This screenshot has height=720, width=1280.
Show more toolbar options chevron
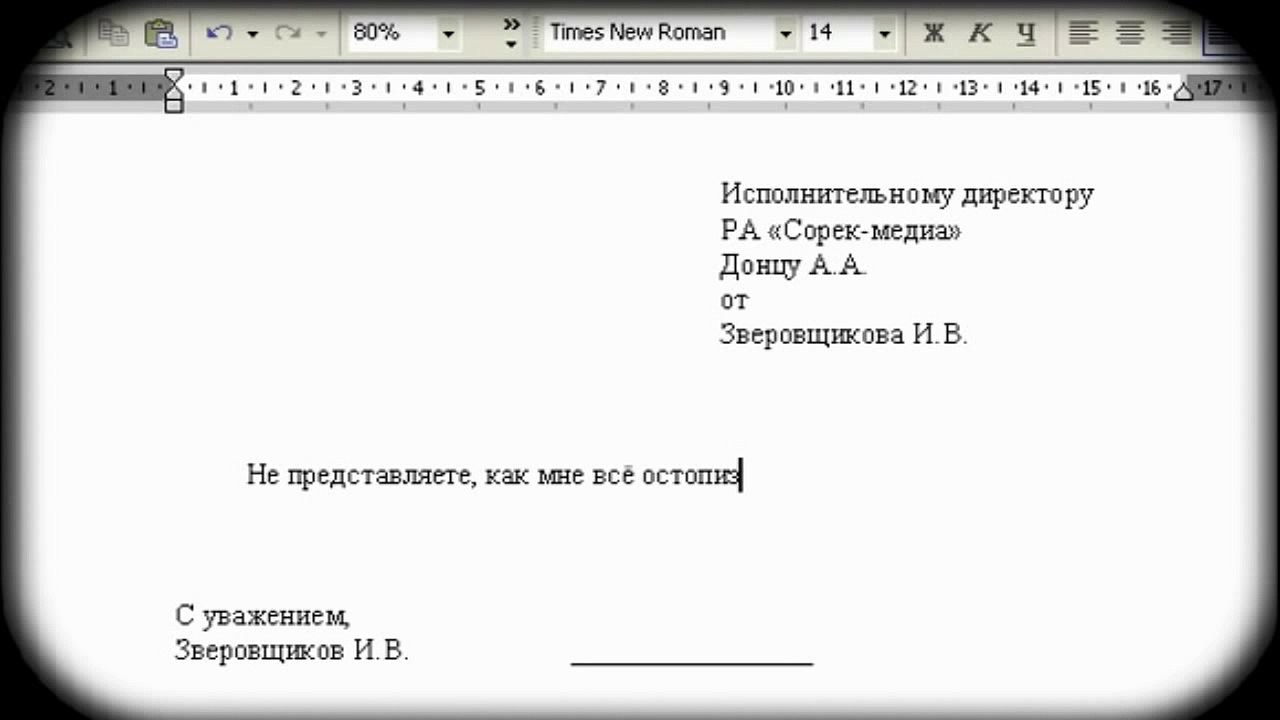(511, 33)
